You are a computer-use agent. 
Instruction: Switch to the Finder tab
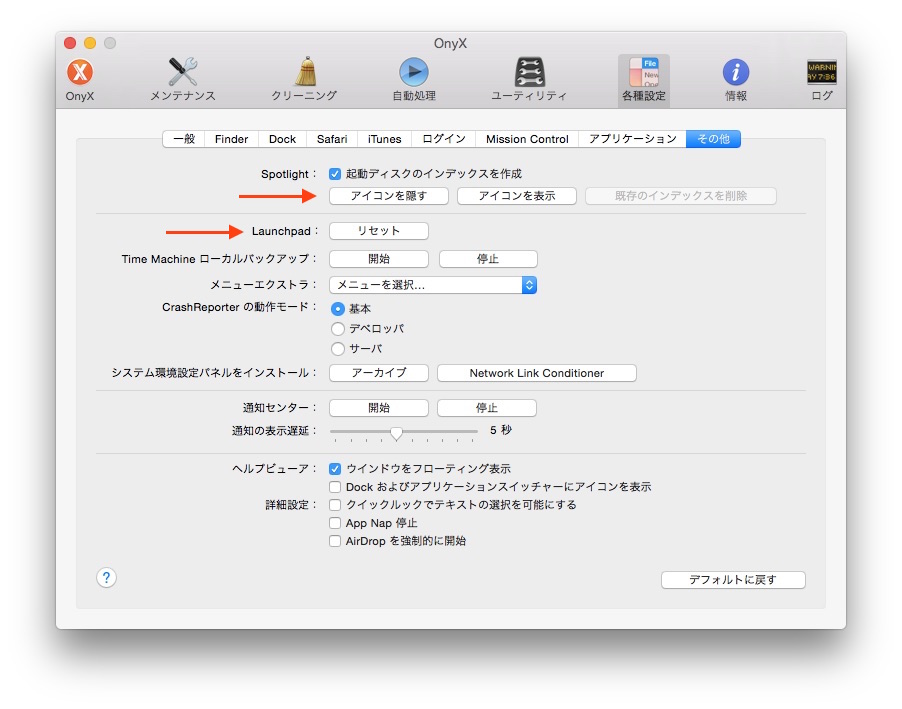(x=231, y=139)
